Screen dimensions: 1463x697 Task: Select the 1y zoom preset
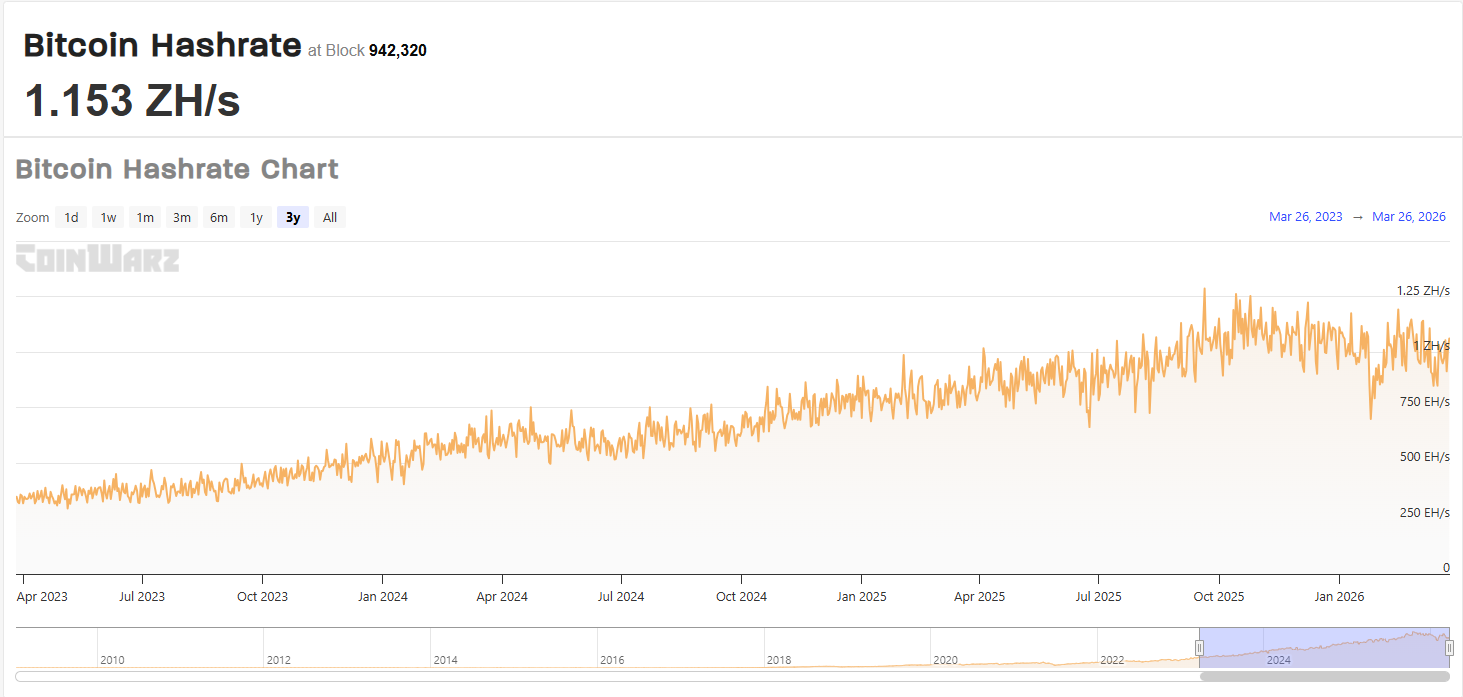256,217
